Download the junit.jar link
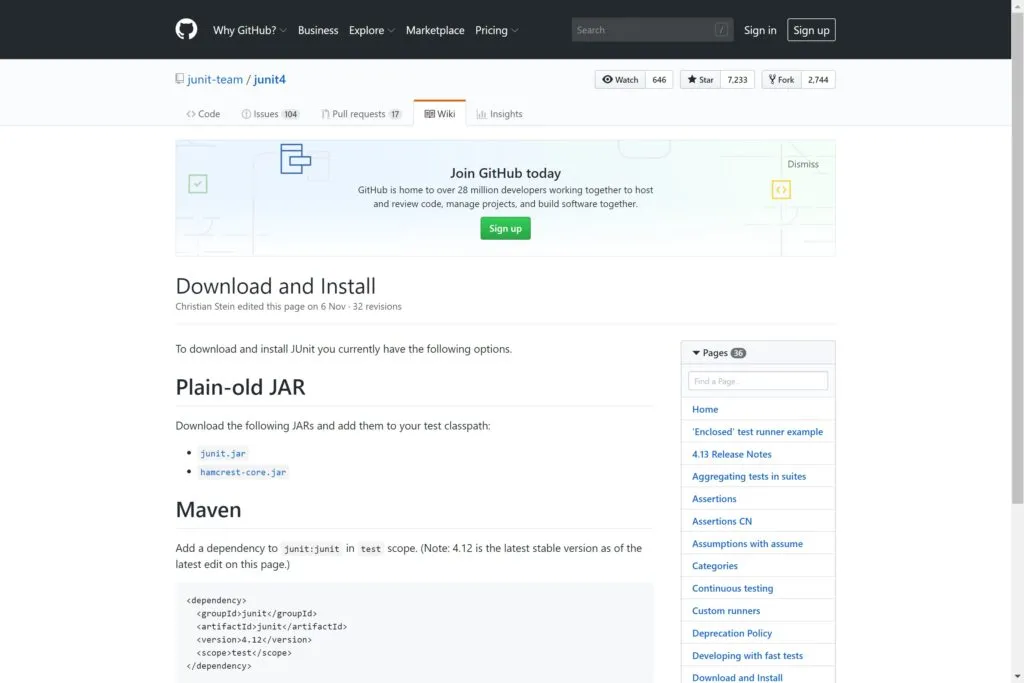Screen dimensions: 1024x683 click(x=223, y=453)
